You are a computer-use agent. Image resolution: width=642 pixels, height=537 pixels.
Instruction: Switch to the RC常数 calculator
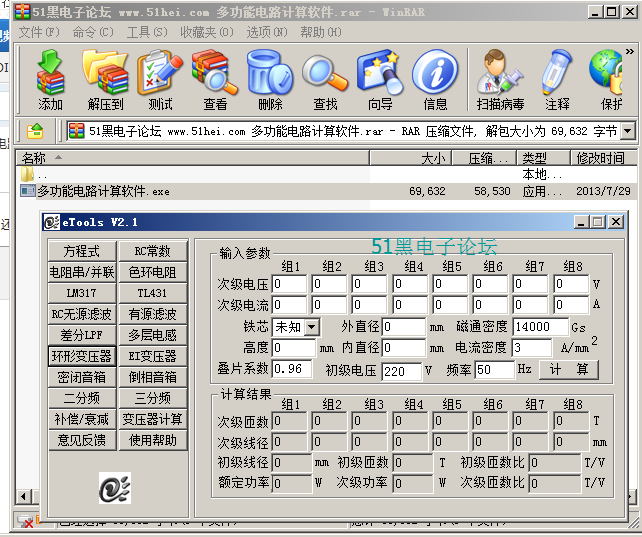coord(153,251)
